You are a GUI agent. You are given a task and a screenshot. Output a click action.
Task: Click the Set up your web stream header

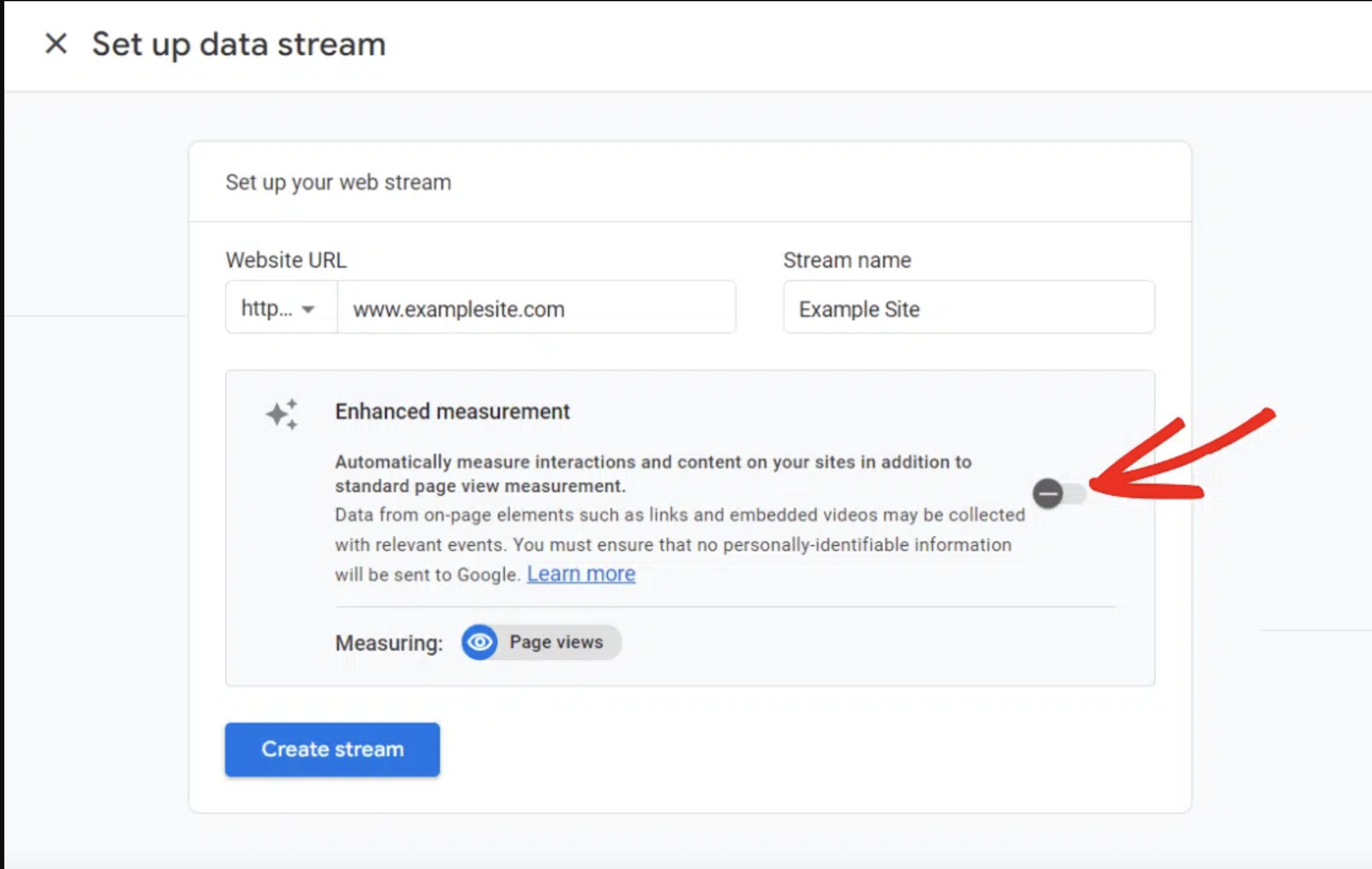pos(338,182)
